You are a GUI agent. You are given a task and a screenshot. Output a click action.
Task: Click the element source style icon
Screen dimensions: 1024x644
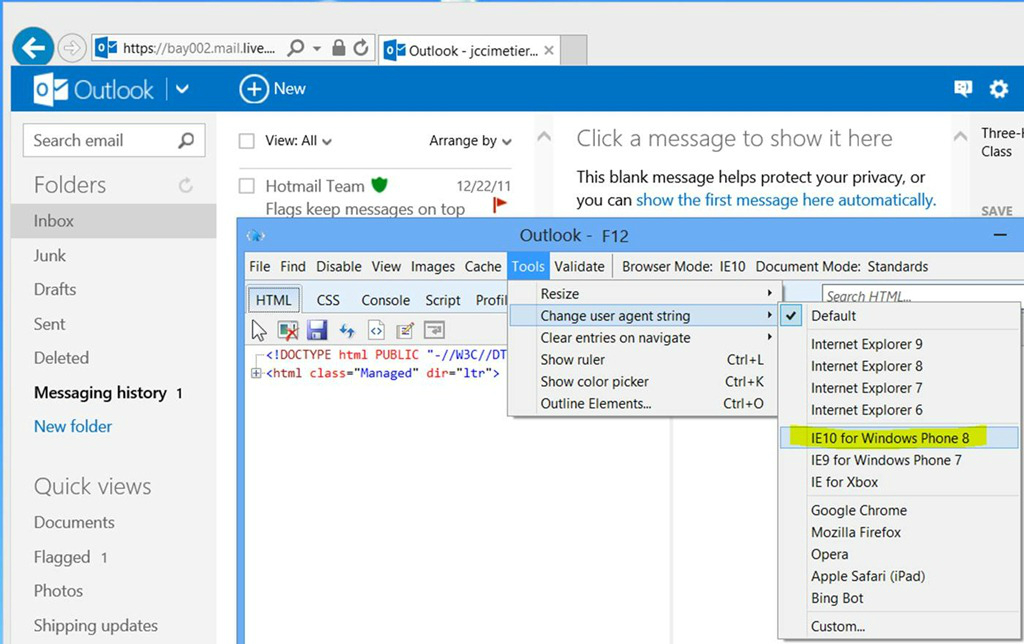tap(376, 330)
